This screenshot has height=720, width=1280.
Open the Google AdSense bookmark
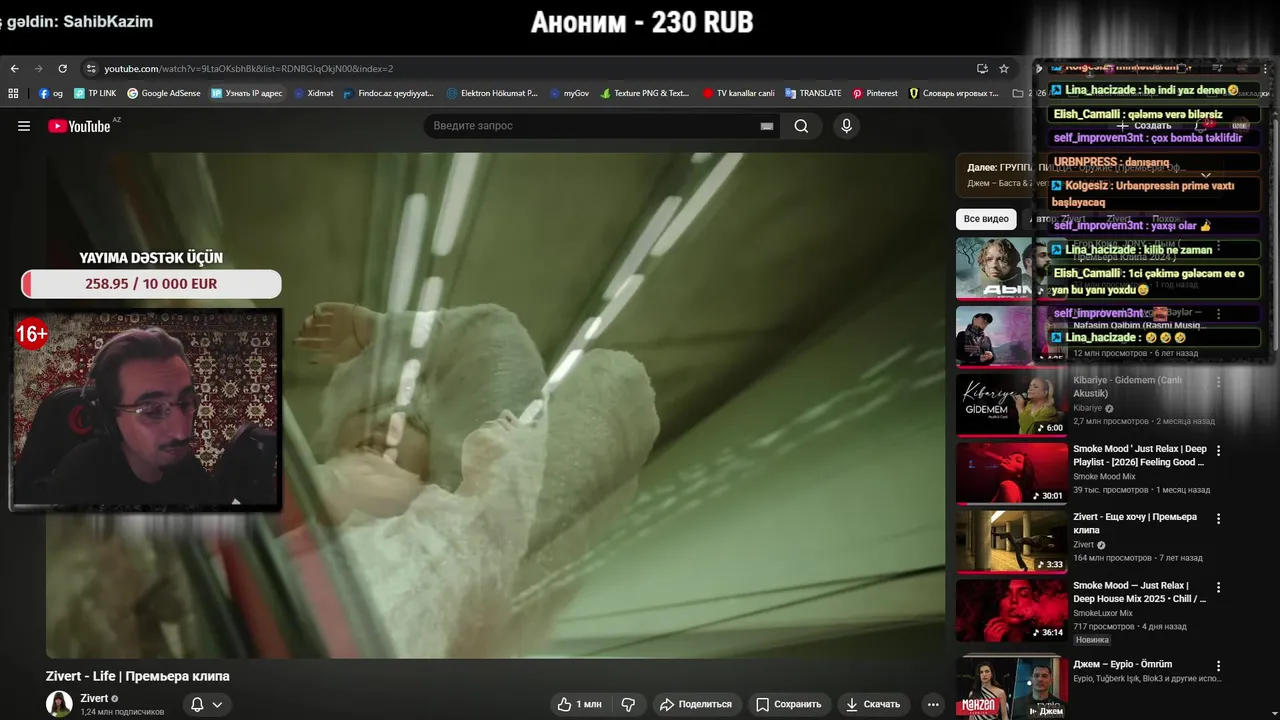tap(164, 93)
